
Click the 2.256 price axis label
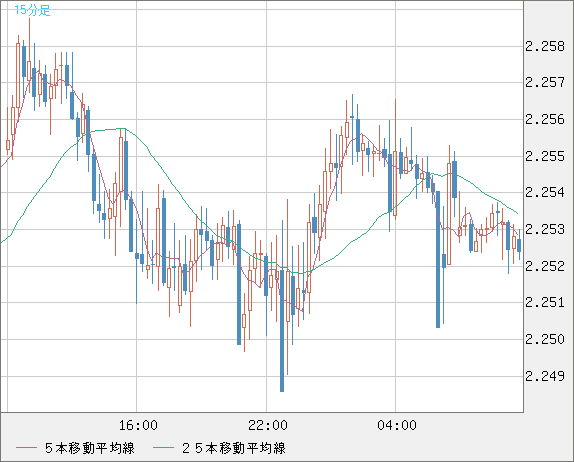pos(545,119)
